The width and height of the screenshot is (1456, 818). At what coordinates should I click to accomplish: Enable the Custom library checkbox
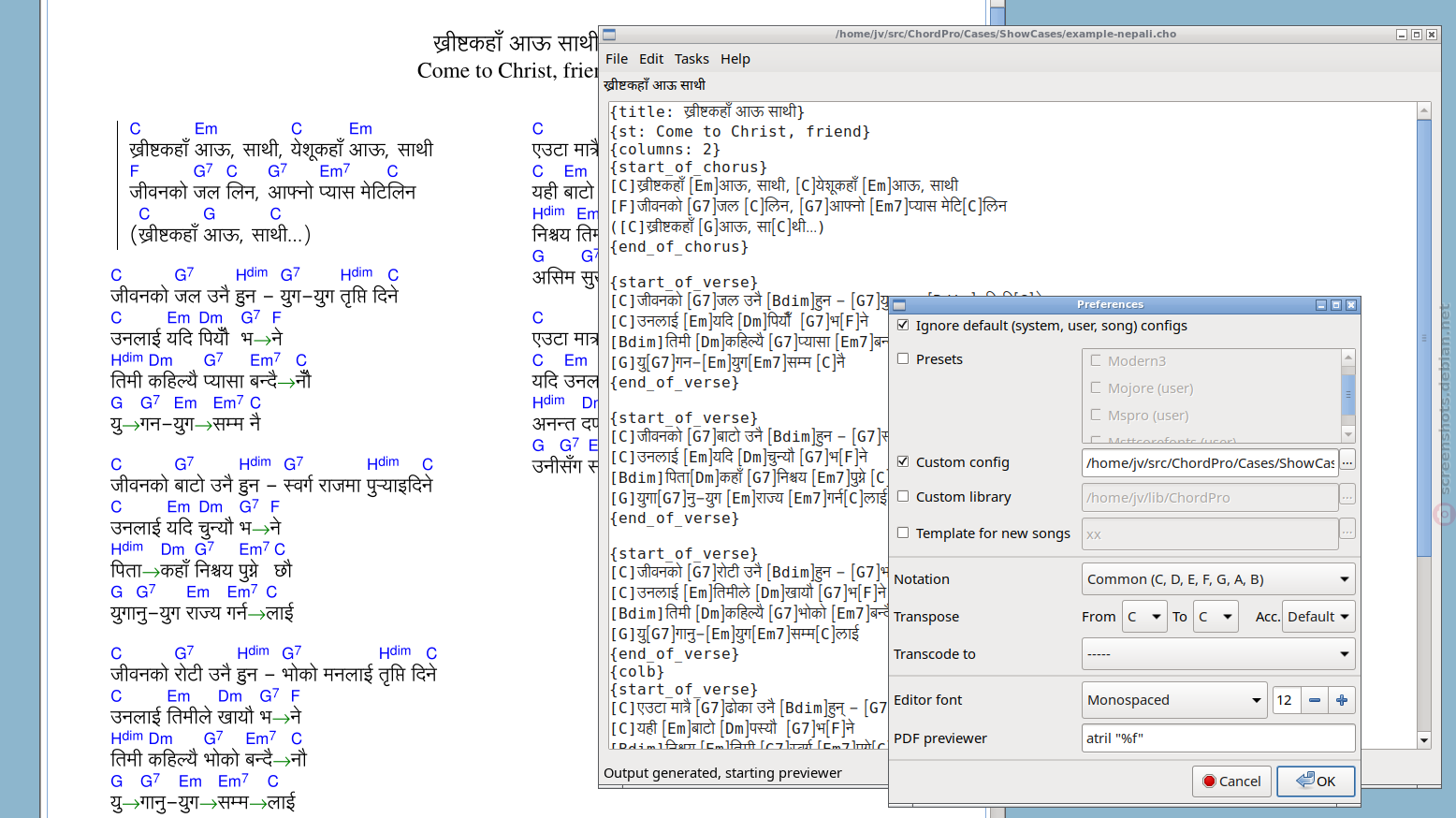pyautogui.click(x=903, y=497)
